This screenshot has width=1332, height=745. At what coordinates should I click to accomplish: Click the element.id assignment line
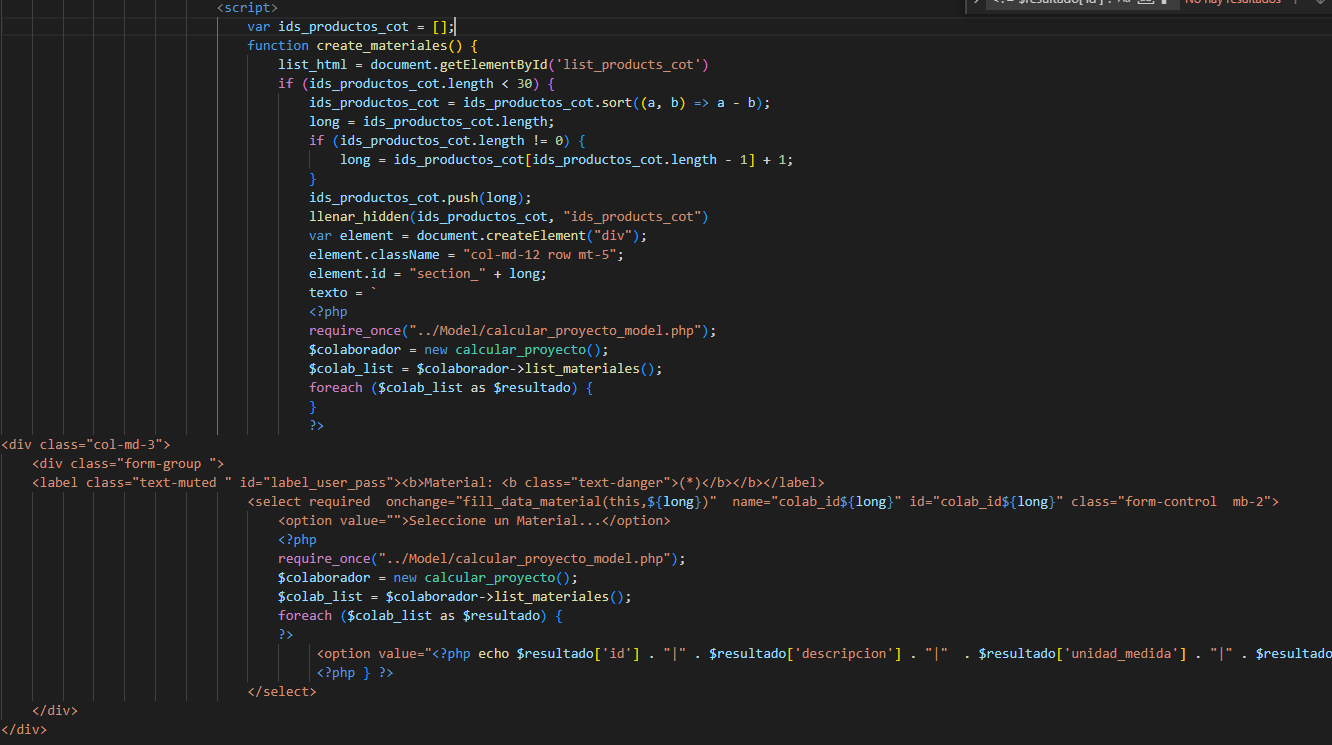tap(428, 273)
